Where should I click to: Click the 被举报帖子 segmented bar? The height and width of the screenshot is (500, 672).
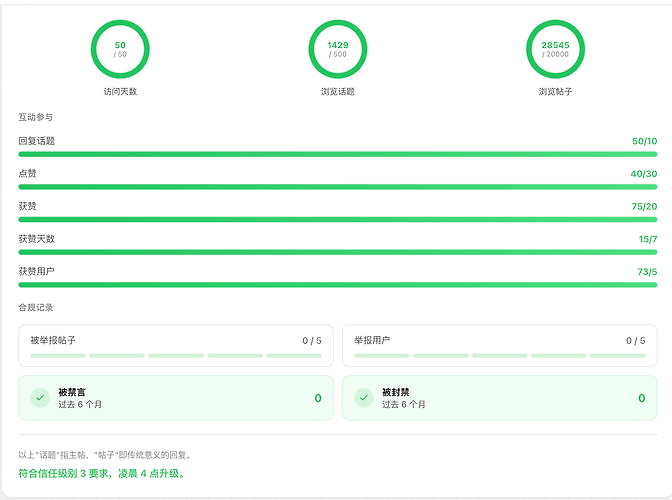coord(176,356)
